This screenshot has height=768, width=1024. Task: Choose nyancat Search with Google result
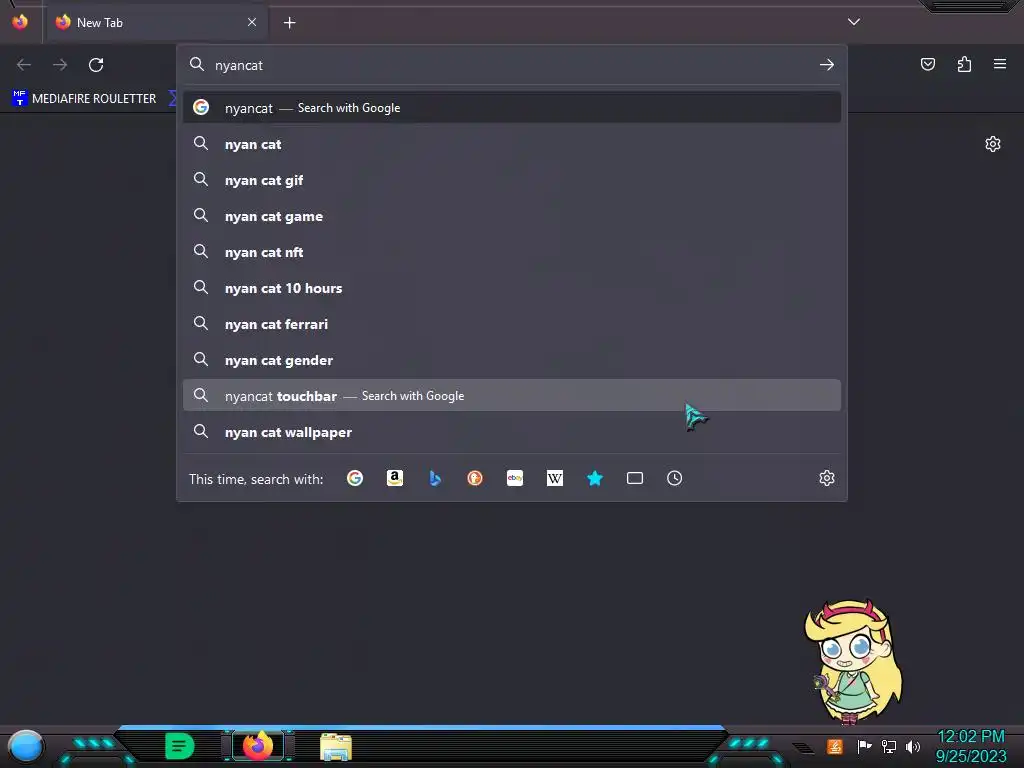coord(512,108)
